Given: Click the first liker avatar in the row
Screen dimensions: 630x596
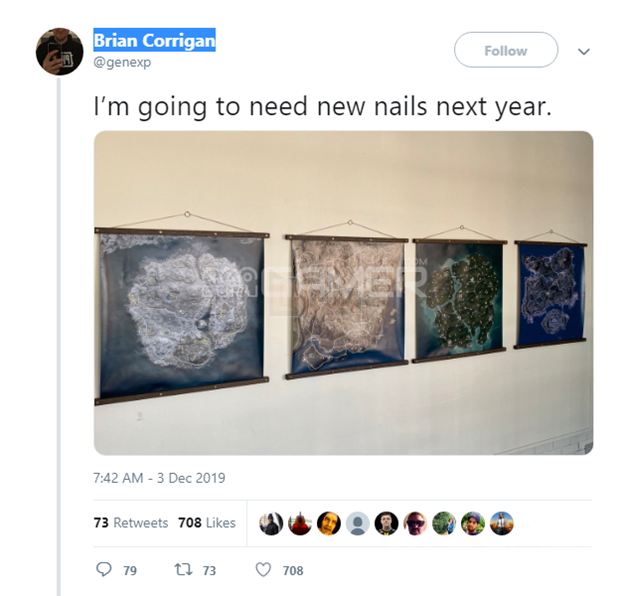Looking at the screenshot, I should (271, 523).
